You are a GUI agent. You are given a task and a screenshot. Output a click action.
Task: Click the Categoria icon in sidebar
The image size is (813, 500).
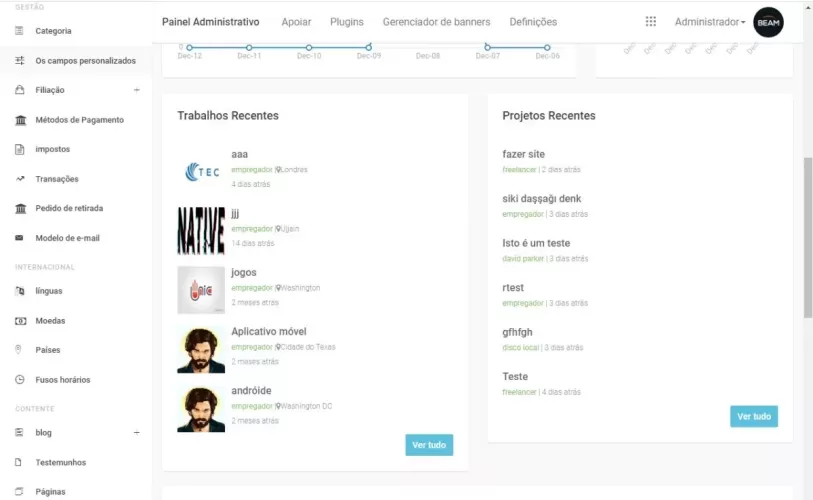[20, 31]
